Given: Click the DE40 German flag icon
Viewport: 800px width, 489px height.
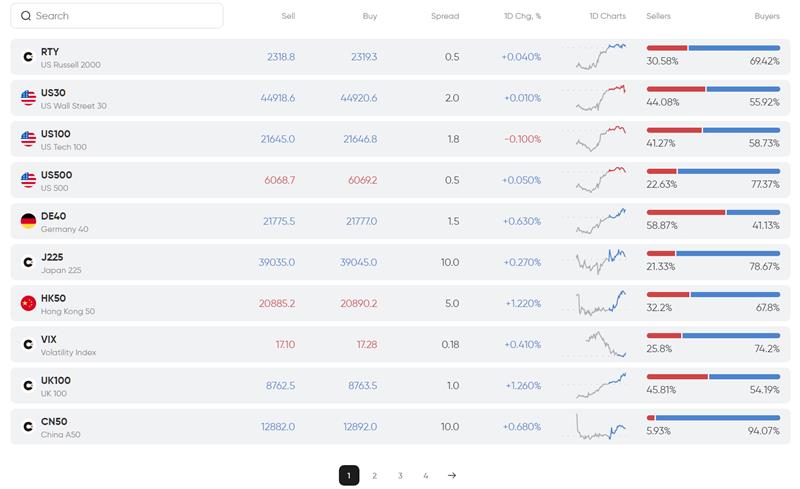Looking at the screenshot, I should pos(28,221).
